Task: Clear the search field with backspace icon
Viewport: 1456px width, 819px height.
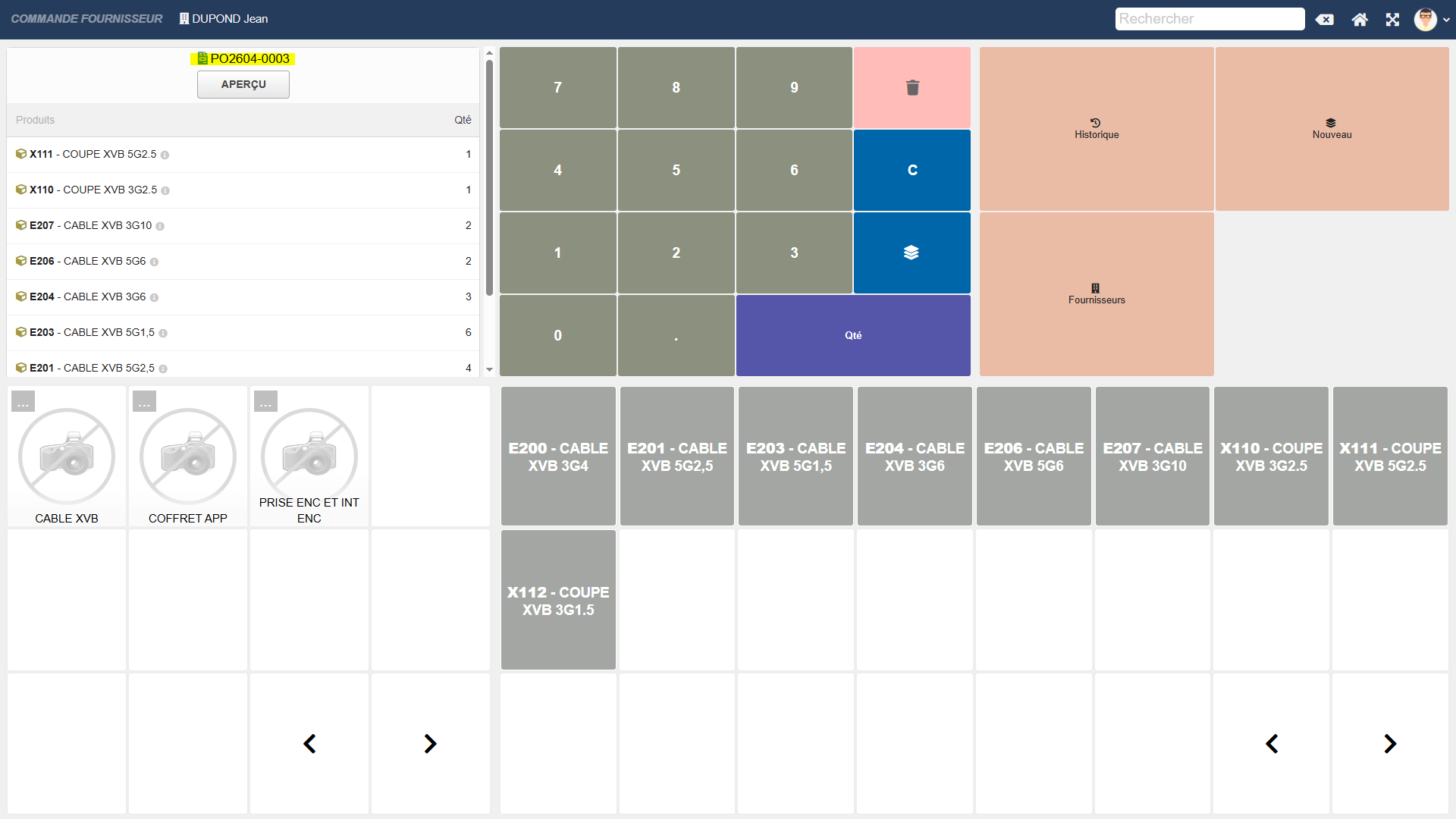Action: coord(1325,20)
